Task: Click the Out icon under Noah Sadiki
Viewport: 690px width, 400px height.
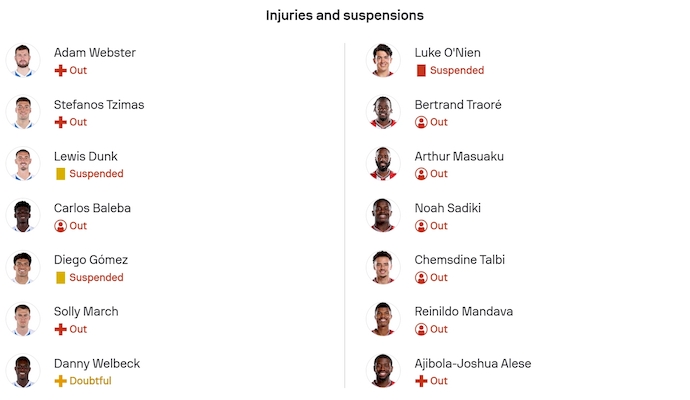Action: click(x=421, y=226)
